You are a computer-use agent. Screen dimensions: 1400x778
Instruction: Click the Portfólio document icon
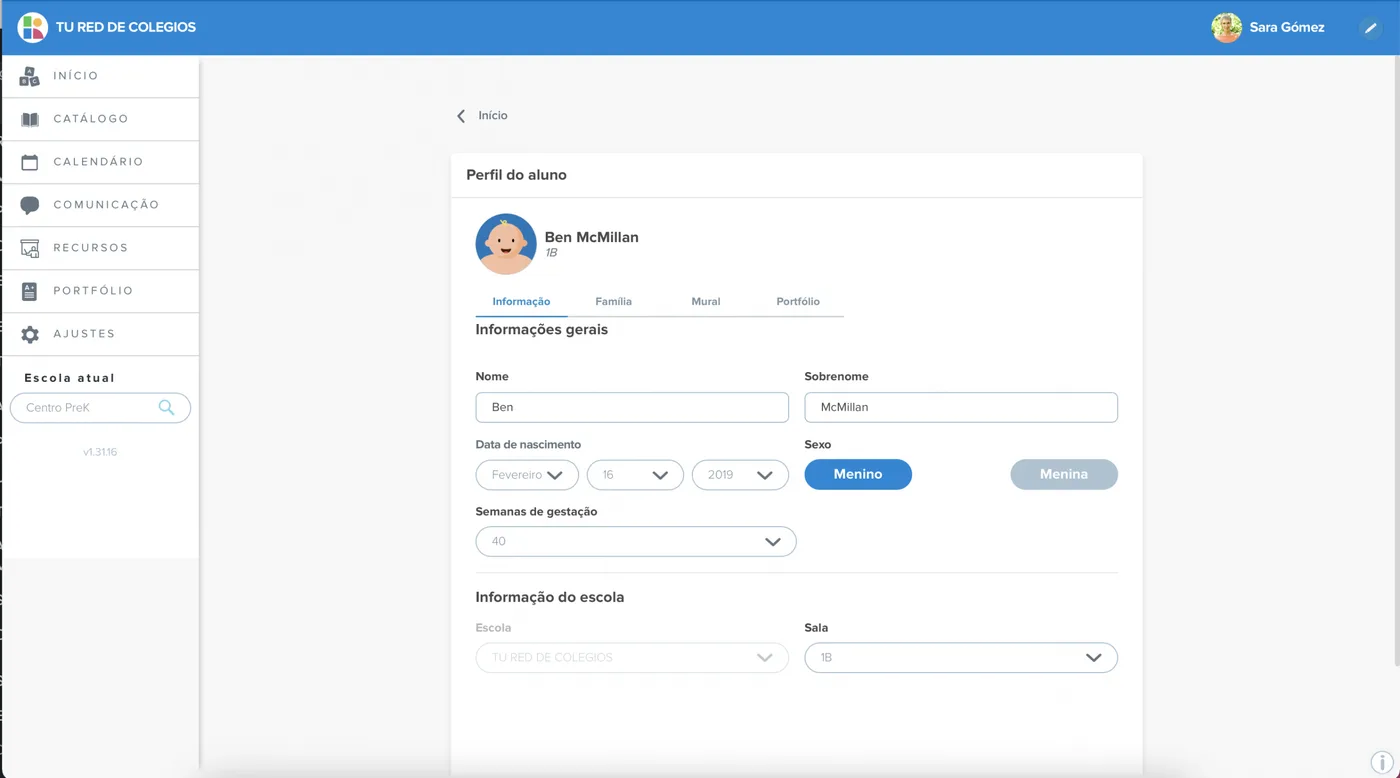[x=30, y=291]
